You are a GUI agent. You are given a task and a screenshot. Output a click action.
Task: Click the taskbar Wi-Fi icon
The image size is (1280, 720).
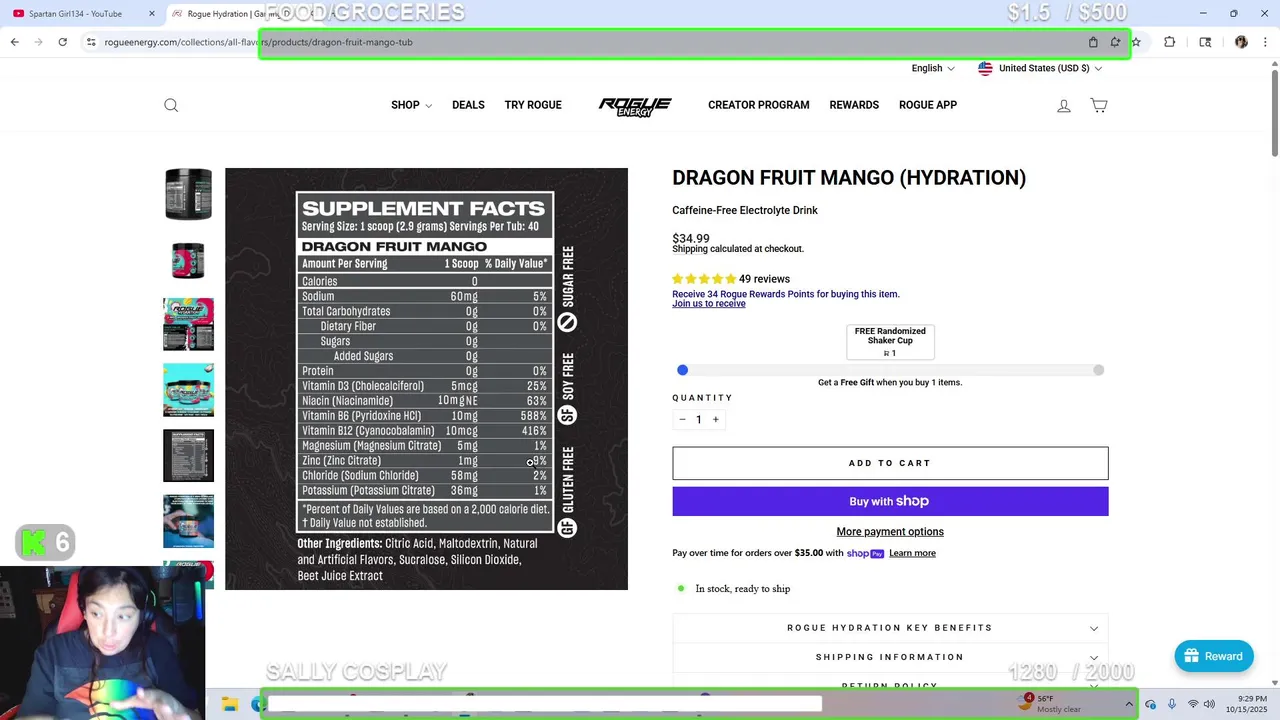coord(1192,704)
